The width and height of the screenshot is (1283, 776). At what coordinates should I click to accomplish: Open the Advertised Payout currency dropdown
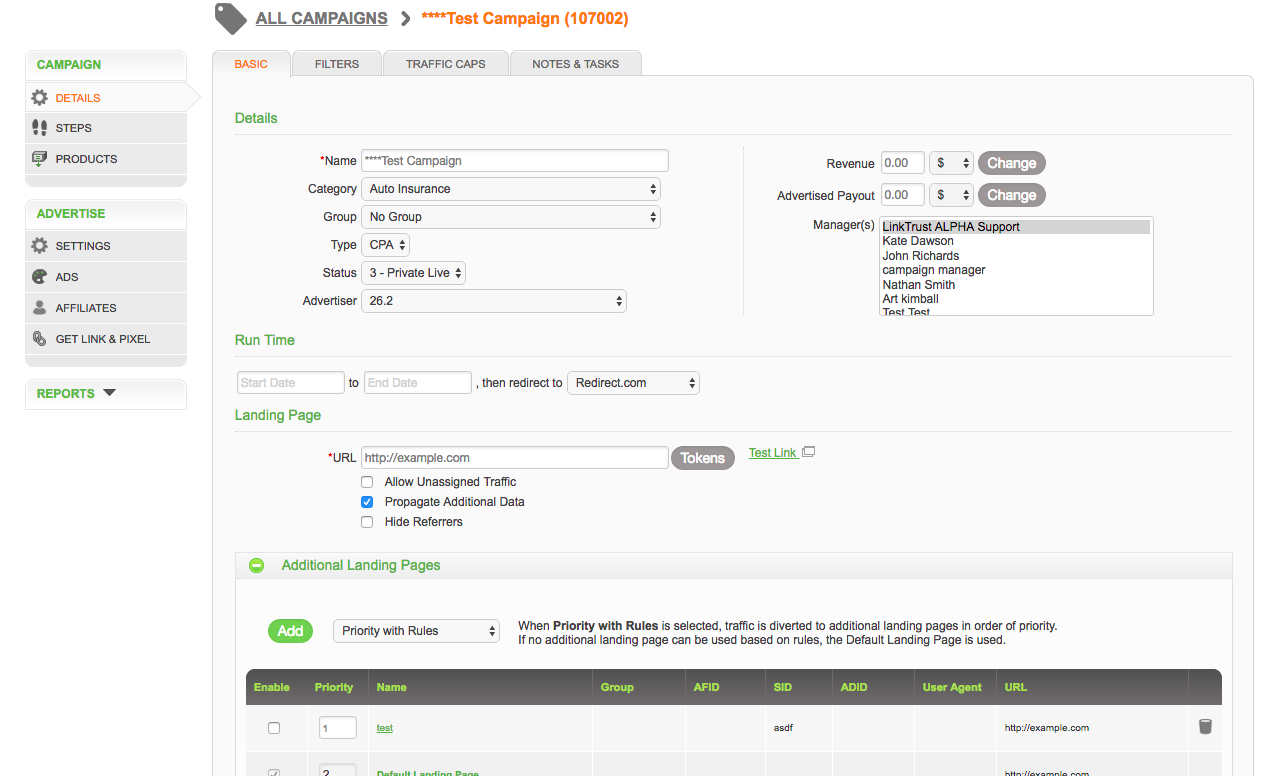951,195
